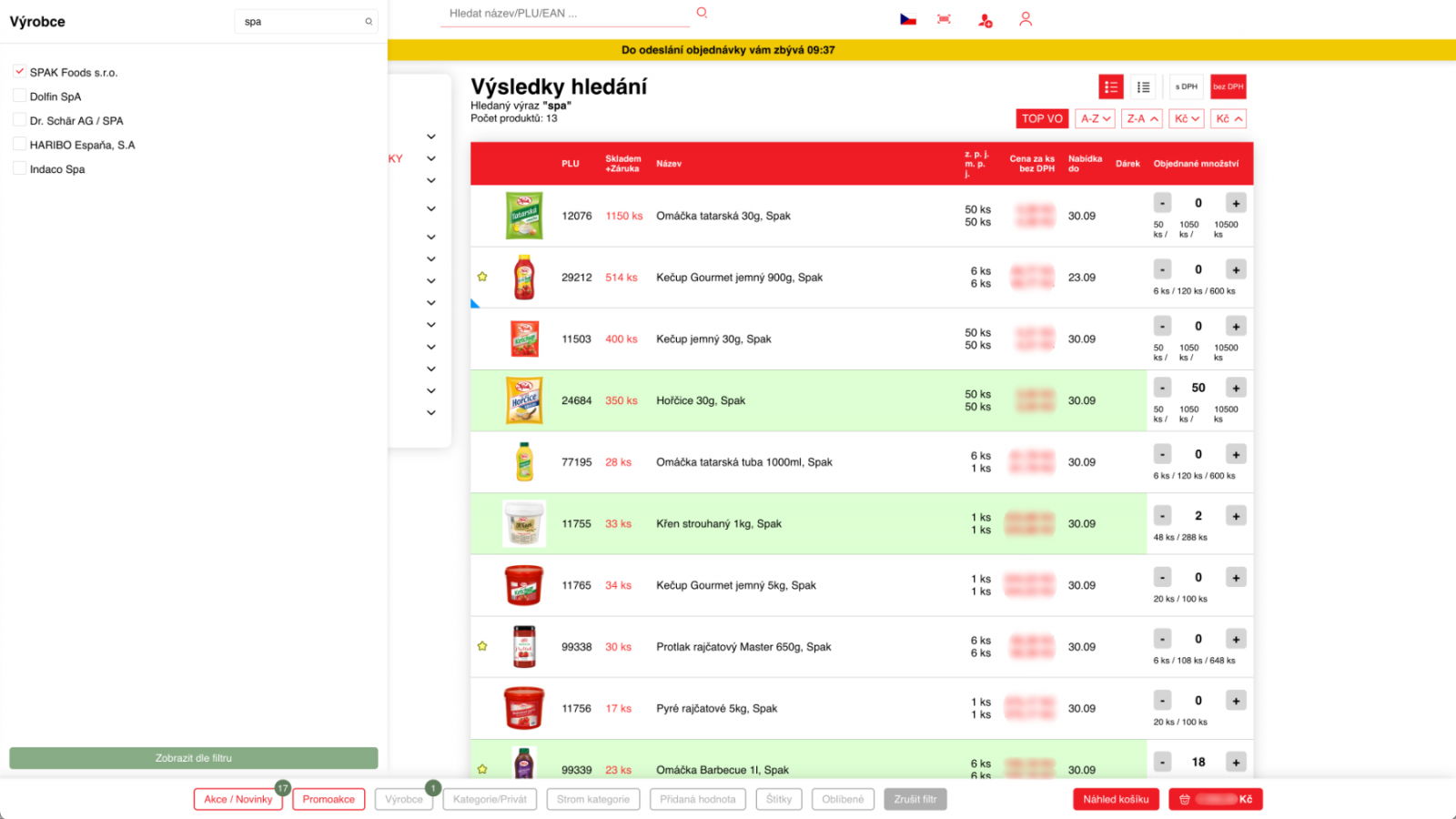The width and height of the screenshot is (1456, 819).
Task: Click the Czech flag language icon
Action: (x=908, y=19)
